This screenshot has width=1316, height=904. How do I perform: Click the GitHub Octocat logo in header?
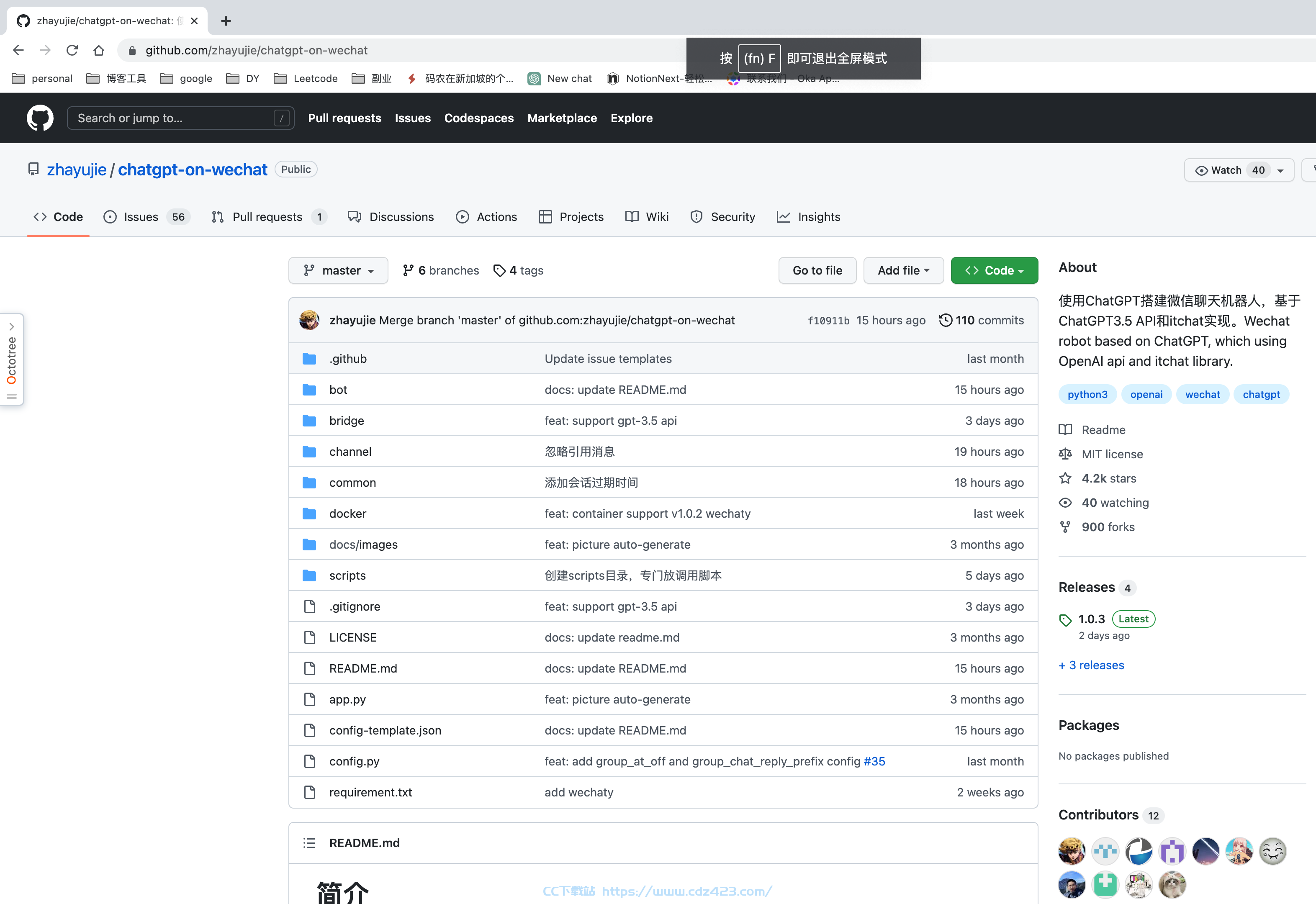coord(40,118)
